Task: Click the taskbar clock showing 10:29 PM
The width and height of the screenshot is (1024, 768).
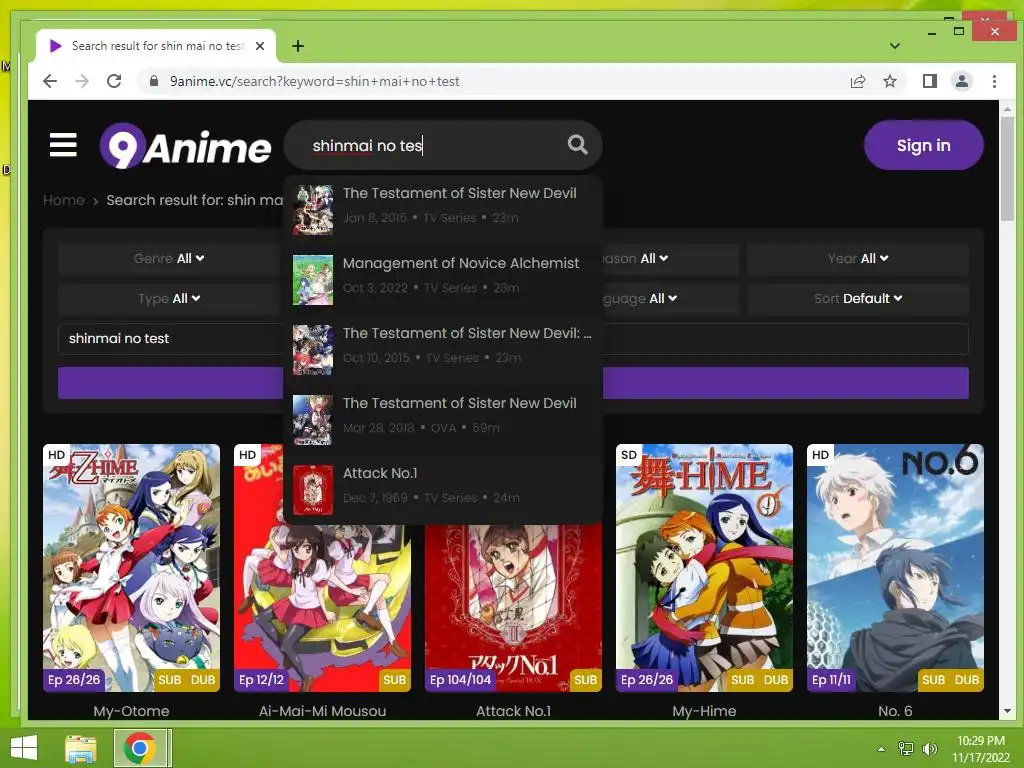Action: (x=980, y=748)
